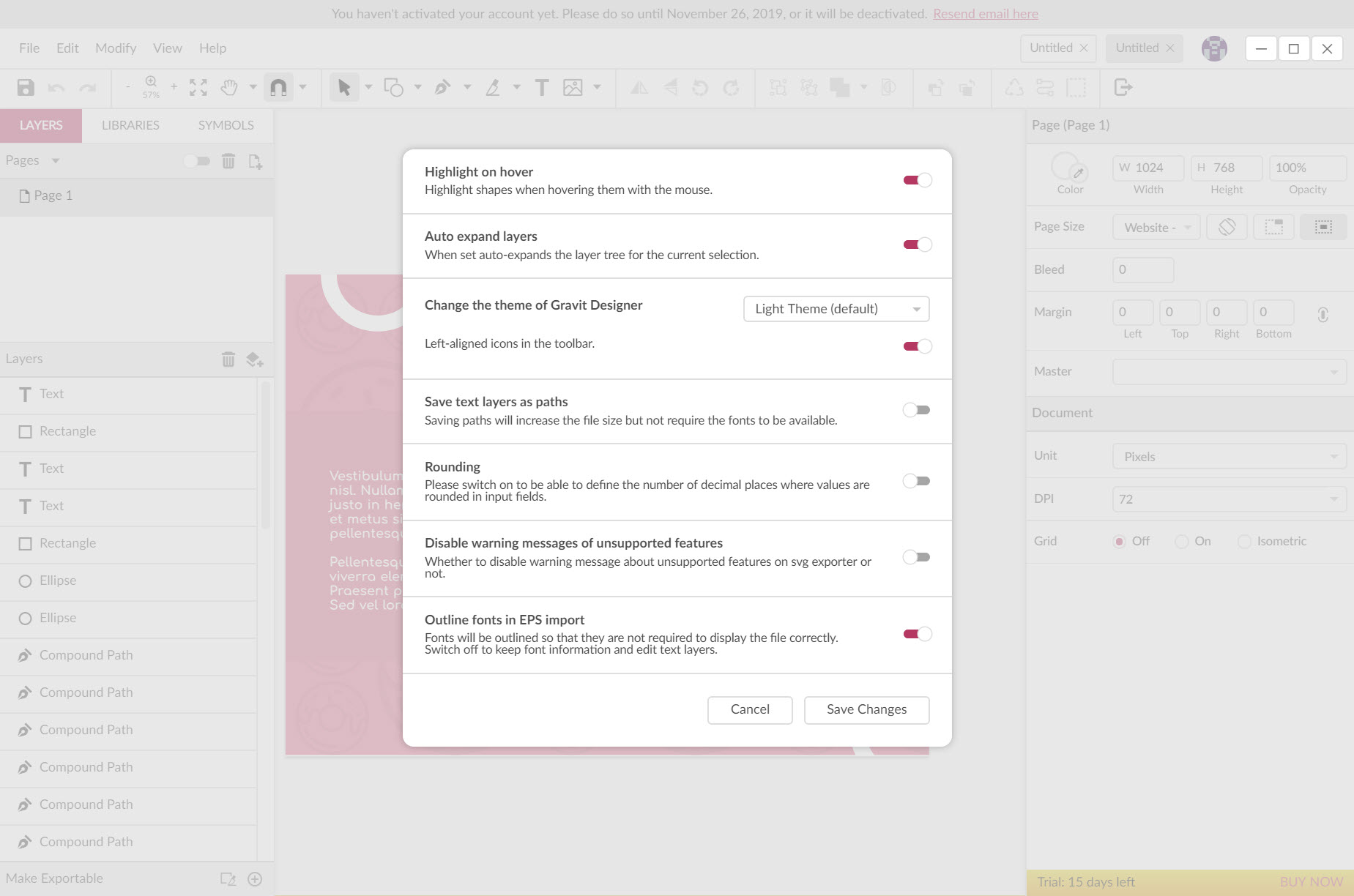
Task: Click the Export icon in toolbar
Action: coord(1123,88)
